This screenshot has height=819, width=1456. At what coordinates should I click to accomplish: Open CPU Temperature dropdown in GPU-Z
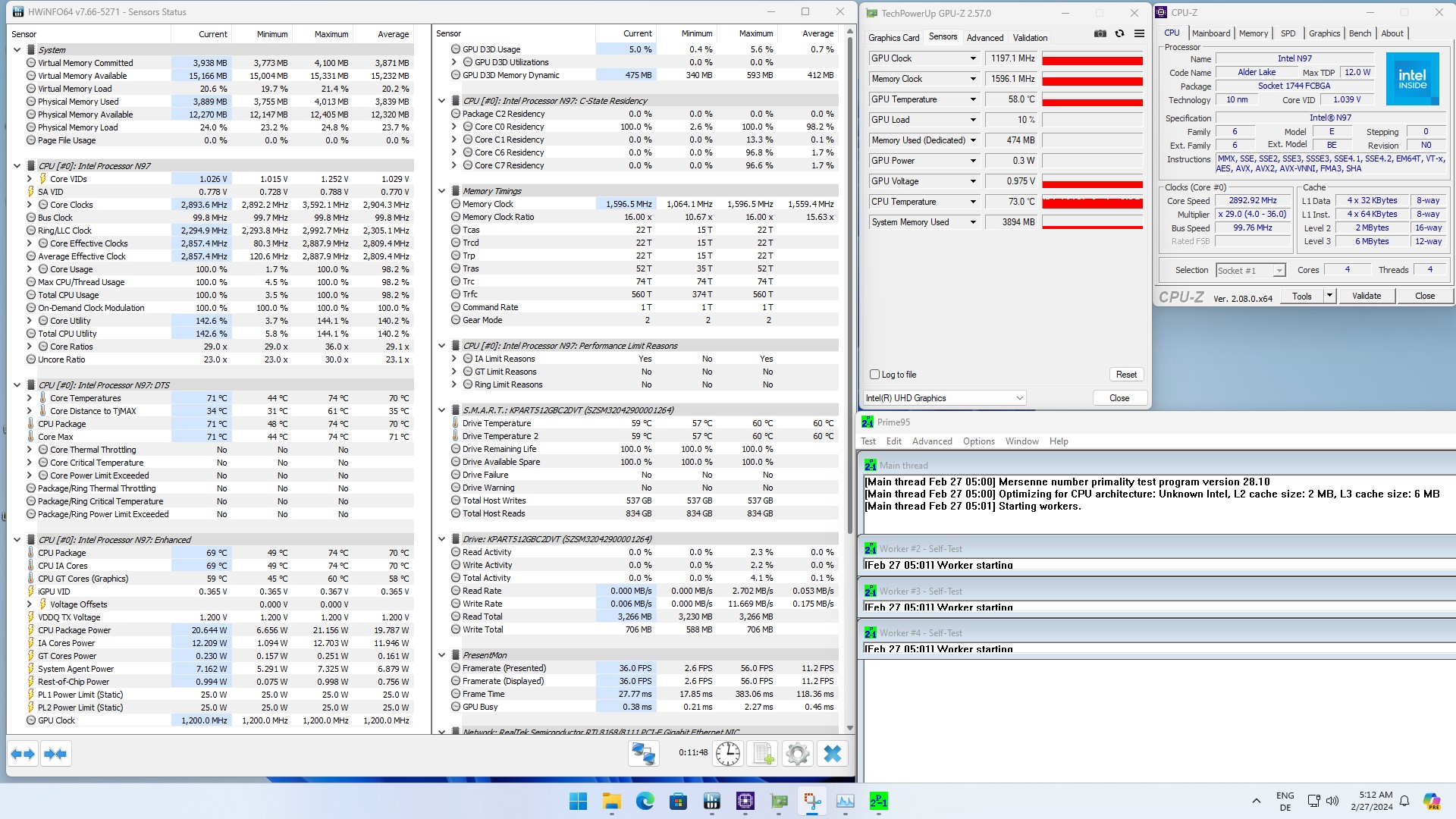click(973, 202)
